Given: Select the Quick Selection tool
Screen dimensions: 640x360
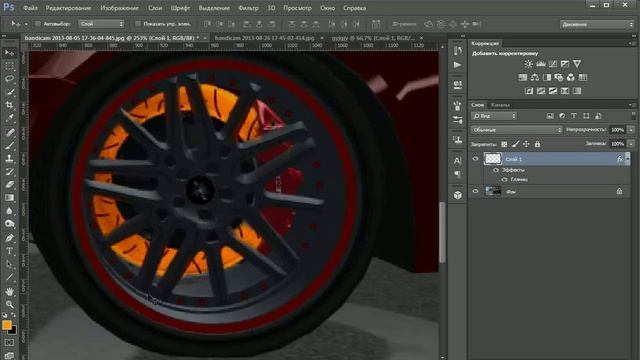Looking at the screenshot, I should [x=9, y=92].
